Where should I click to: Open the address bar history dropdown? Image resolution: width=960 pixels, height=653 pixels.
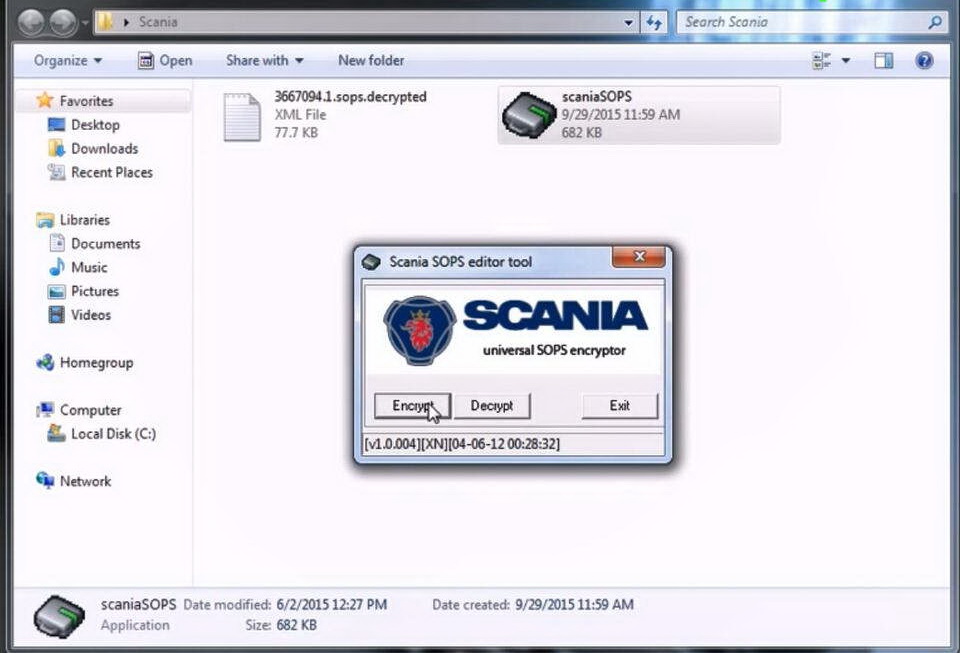(629, 23)
